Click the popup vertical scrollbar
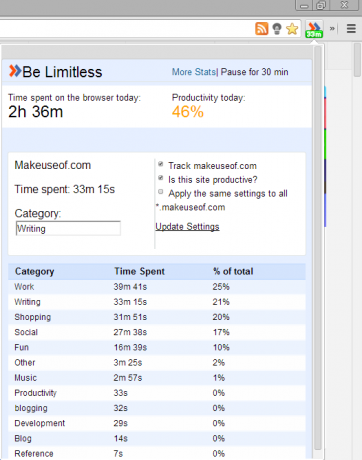Viewport: 362px width, 460px height. tap(318, 248)
